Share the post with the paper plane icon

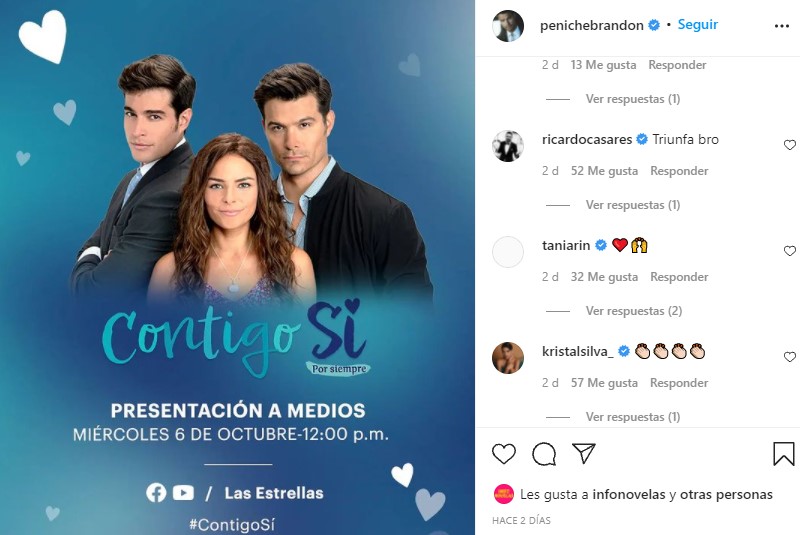(584, 453)
